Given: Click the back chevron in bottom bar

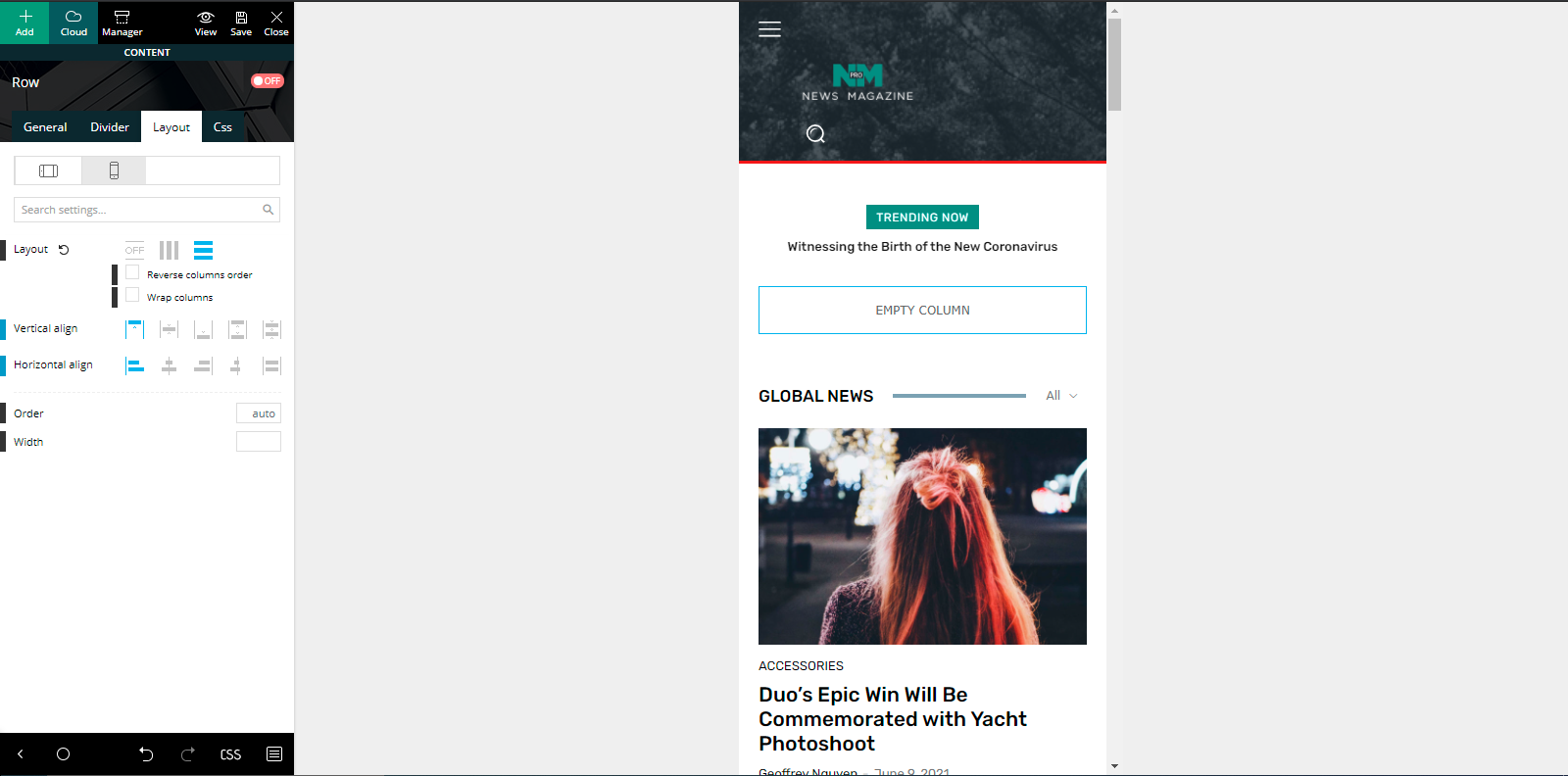Looking at the screenshot, I should pyautogui.click(x=21, y=754).
